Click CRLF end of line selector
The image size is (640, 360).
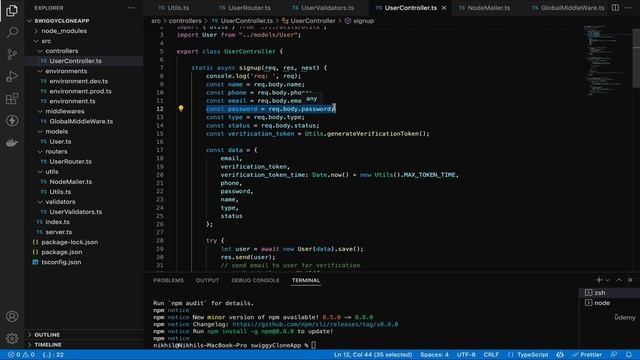491,355
